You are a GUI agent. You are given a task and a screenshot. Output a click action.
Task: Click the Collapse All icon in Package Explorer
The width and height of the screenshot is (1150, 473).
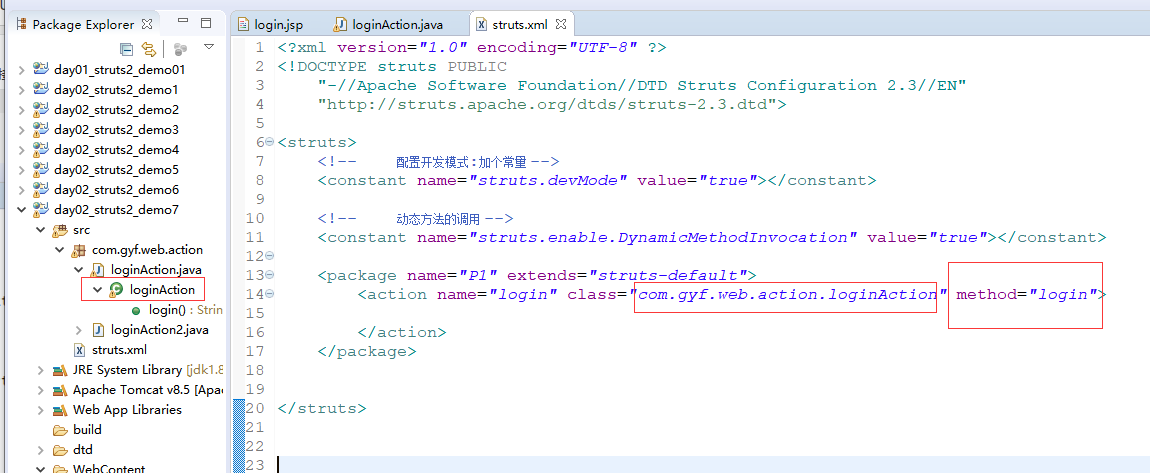127,49
